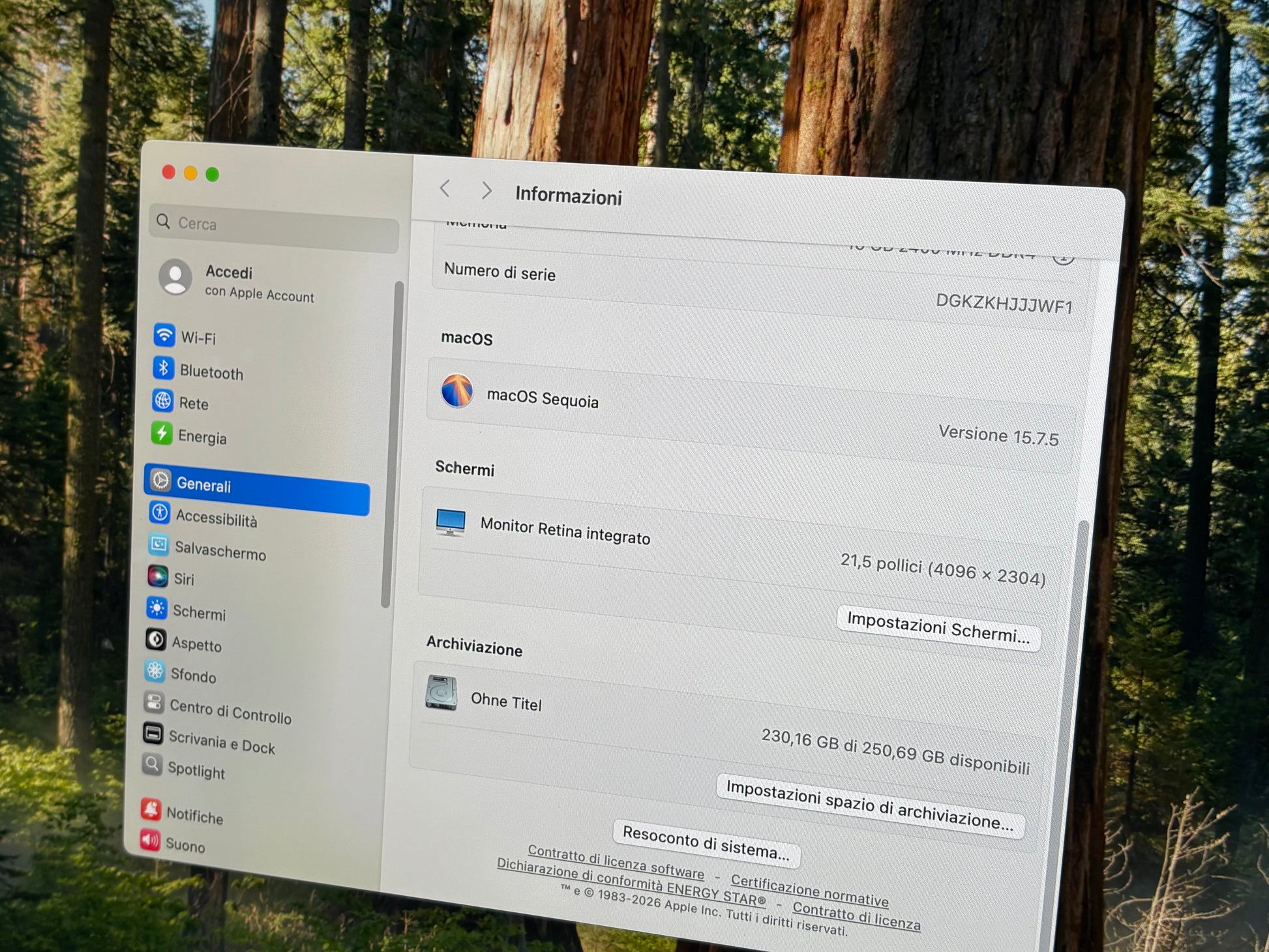This screenshot has height=952, width=1269.
Task: Open Wi-Fi settings icon in sidebar
Action: click(x=164, y=335)
